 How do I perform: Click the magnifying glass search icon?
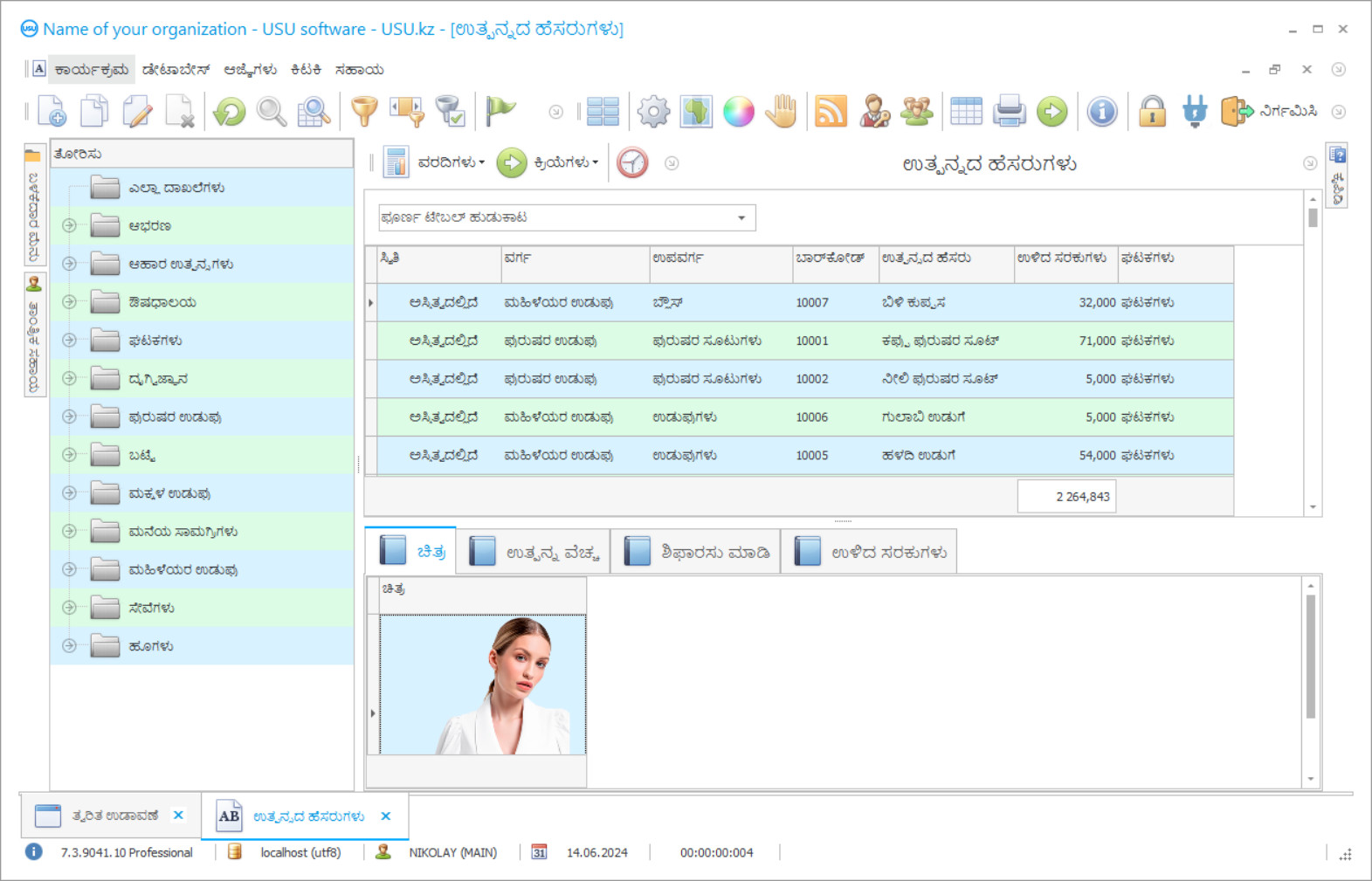[x=272, y=112]
